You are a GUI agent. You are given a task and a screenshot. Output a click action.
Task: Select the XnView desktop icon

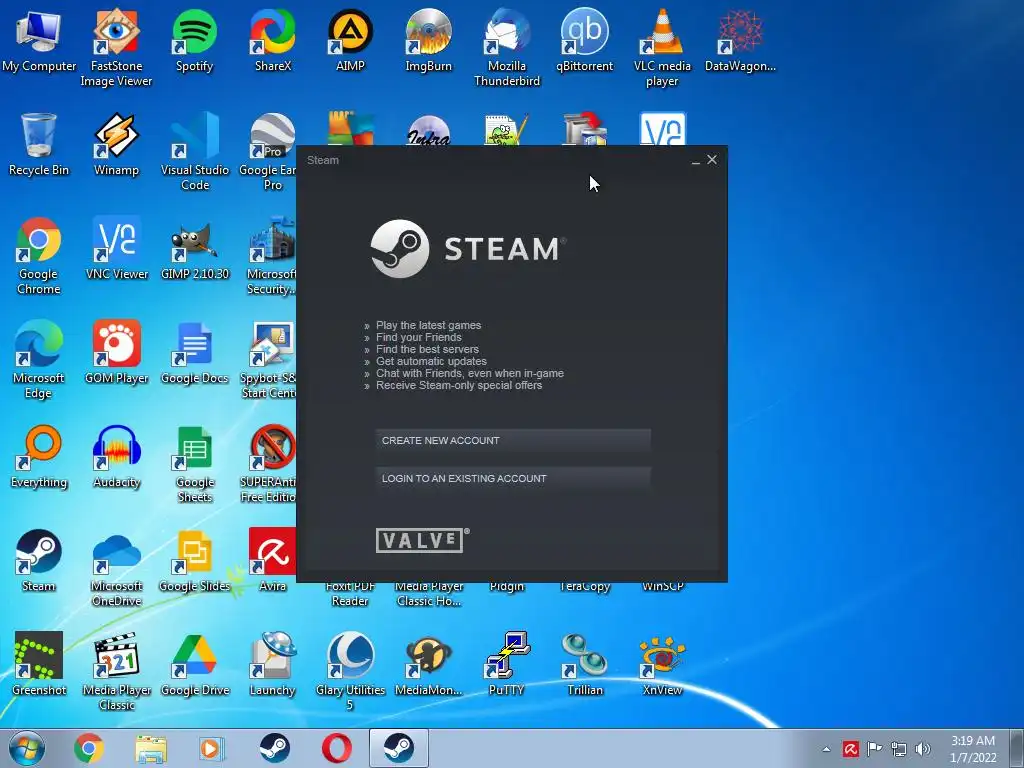tap(662, 664)
